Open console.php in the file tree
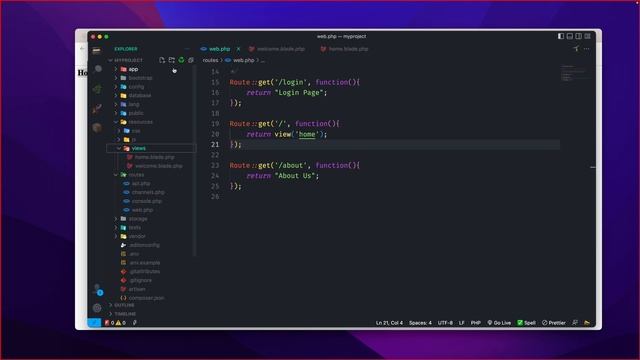Image resolution: width=640 pixels, height=360 pixels. [147, 201]
